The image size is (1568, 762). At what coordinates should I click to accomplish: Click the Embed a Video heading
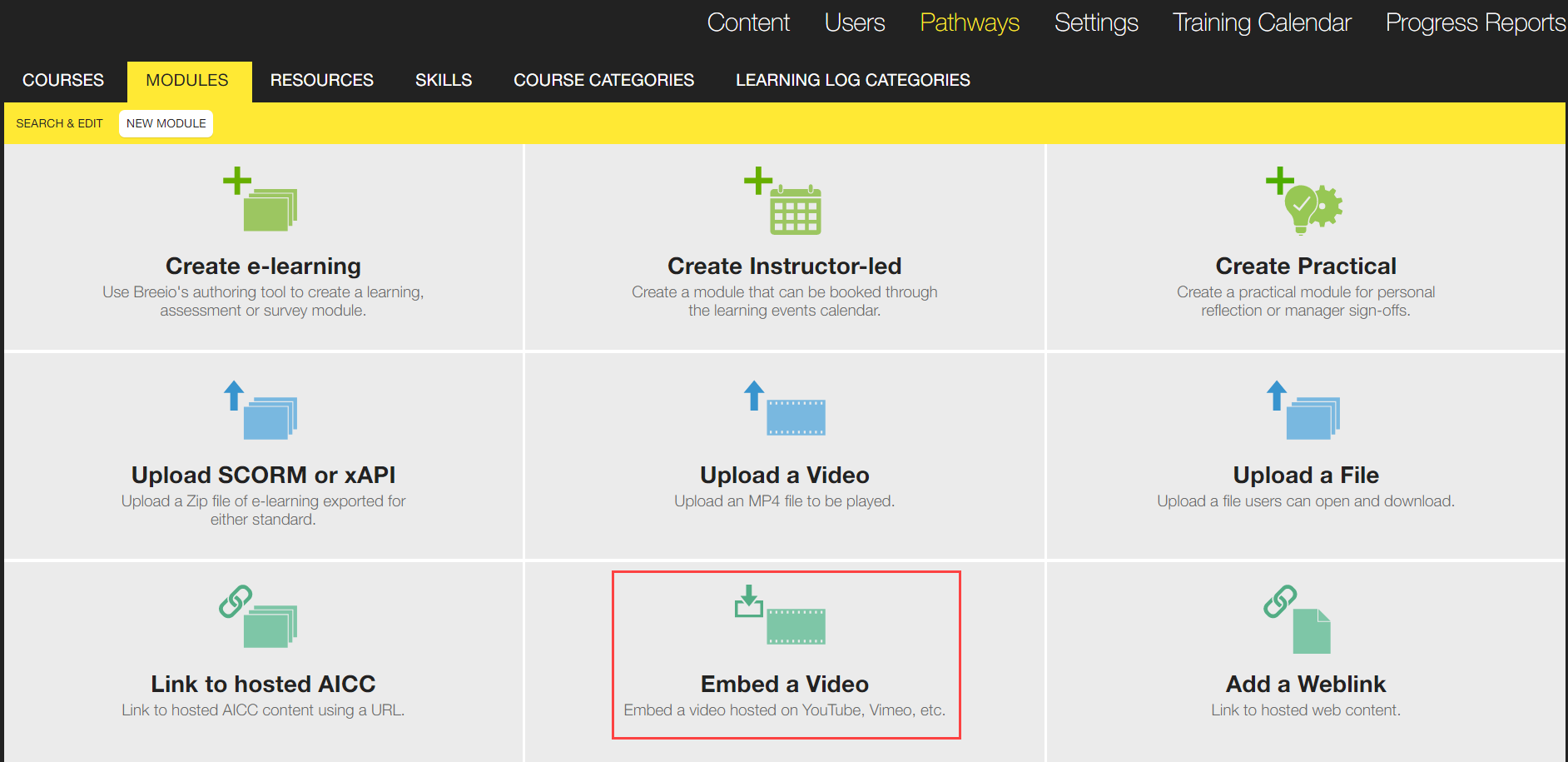click(x=784, y=684)
